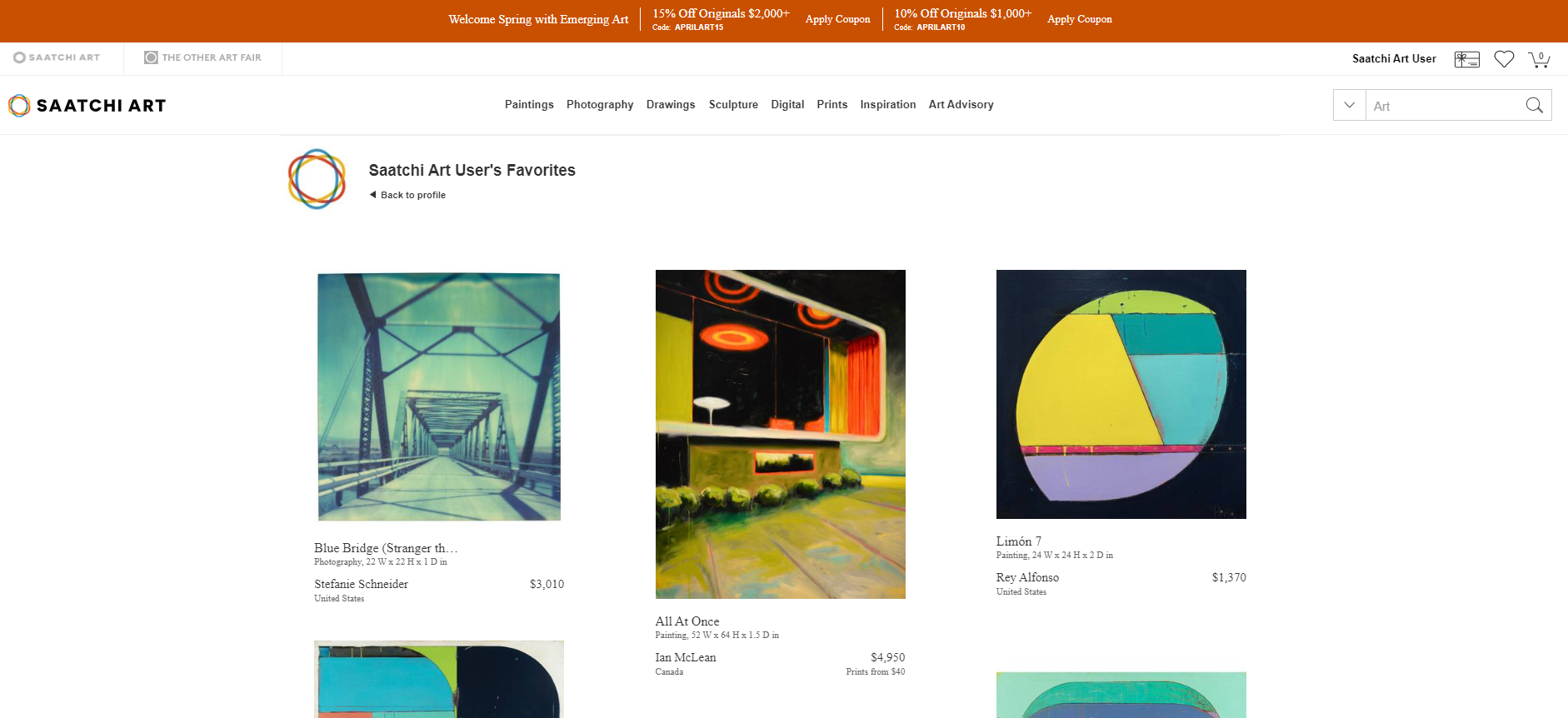Expand the search category dropdown
Image resolution: width=1568 pixels, height=718 pixels.
[1350, 105]
